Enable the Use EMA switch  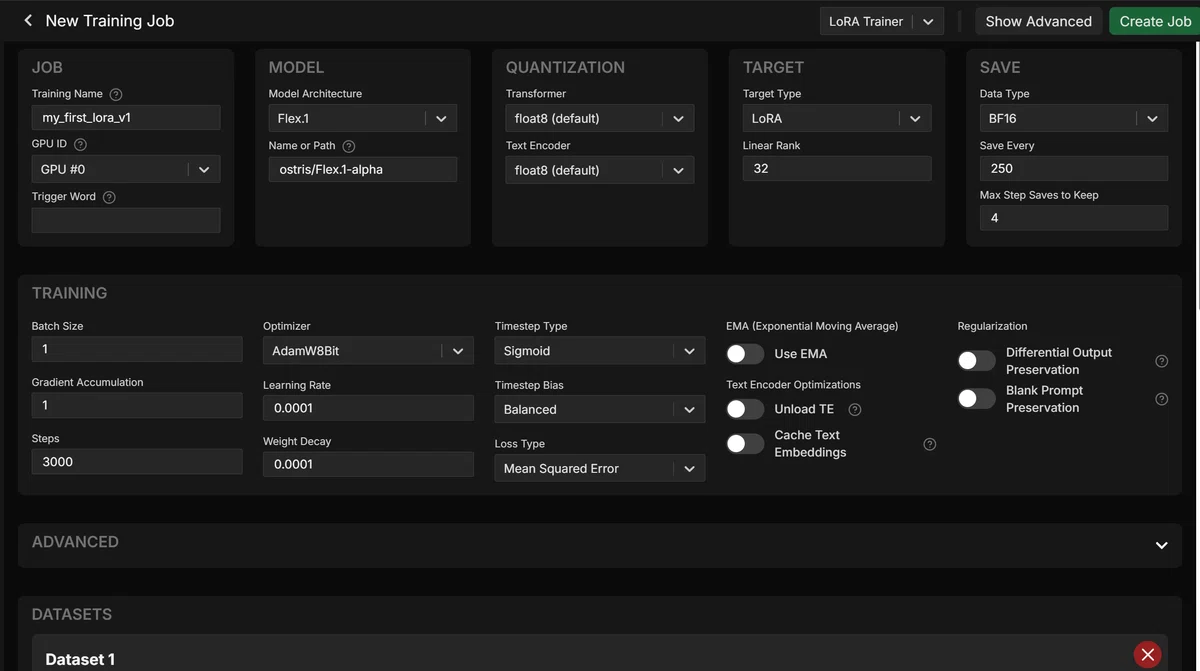(745, 354)
